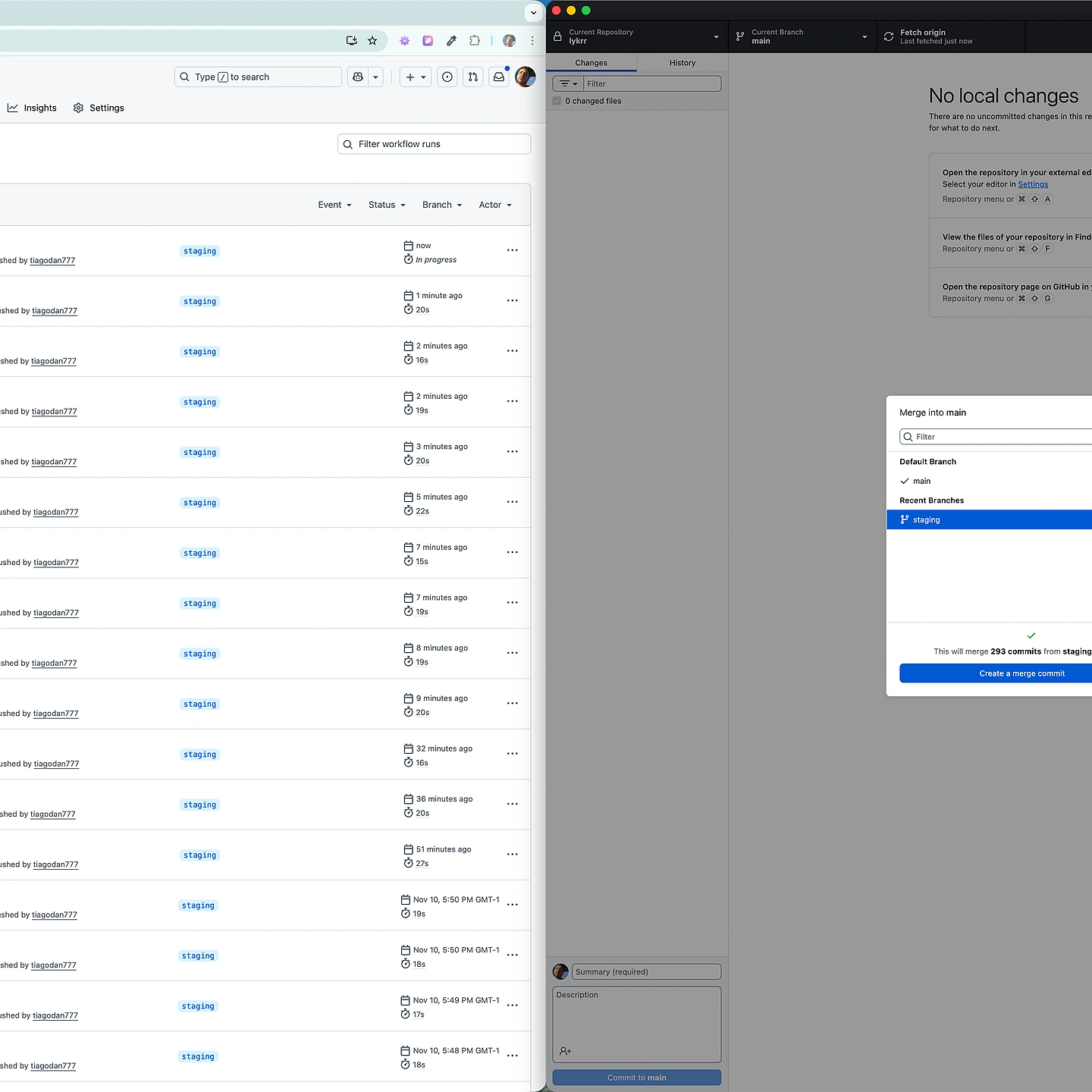
Task: Open options menu for in-progress workflow run
Action: coord(513,250)
